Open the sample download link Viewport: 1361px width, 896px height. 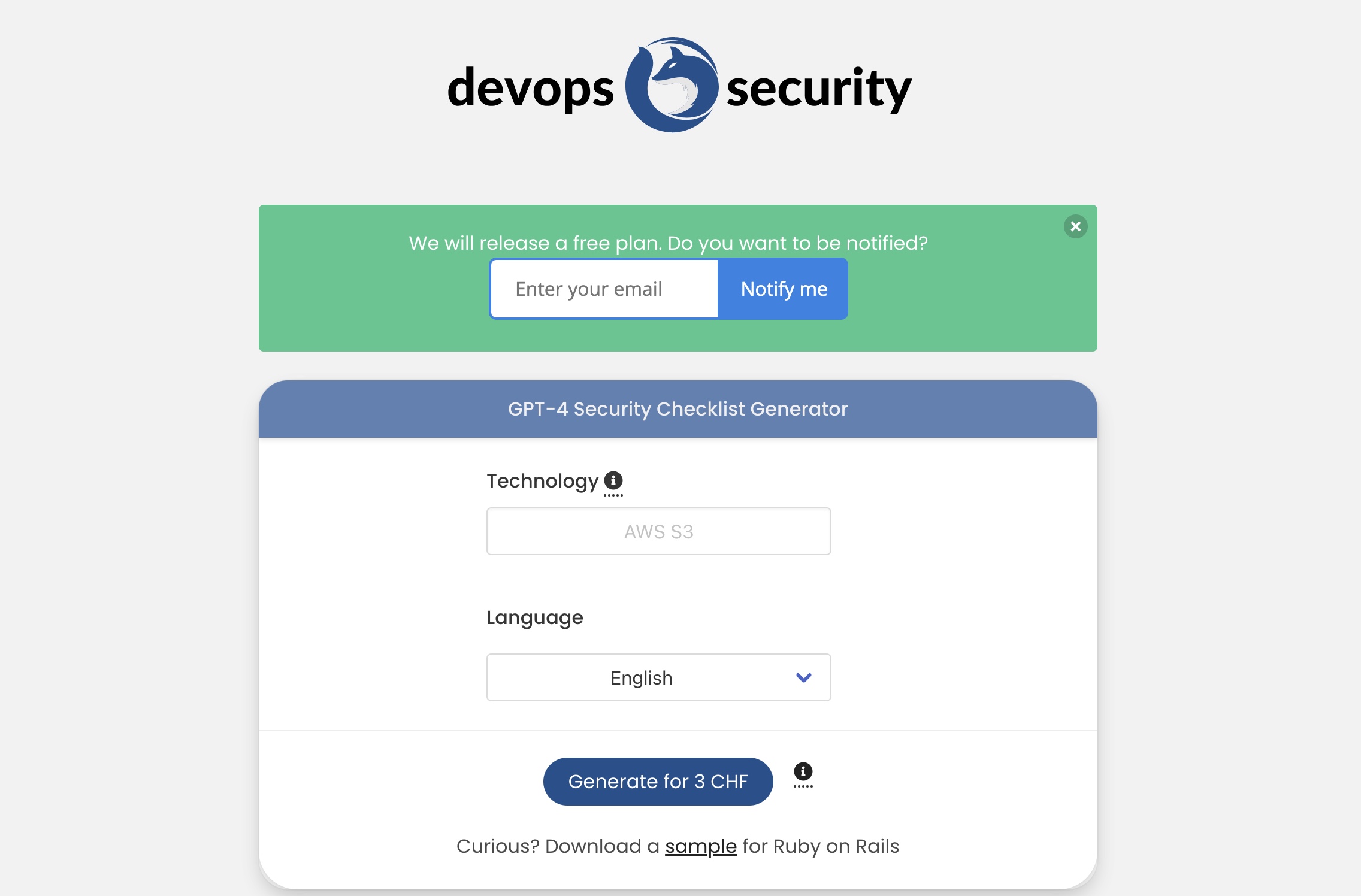[700, 846]
